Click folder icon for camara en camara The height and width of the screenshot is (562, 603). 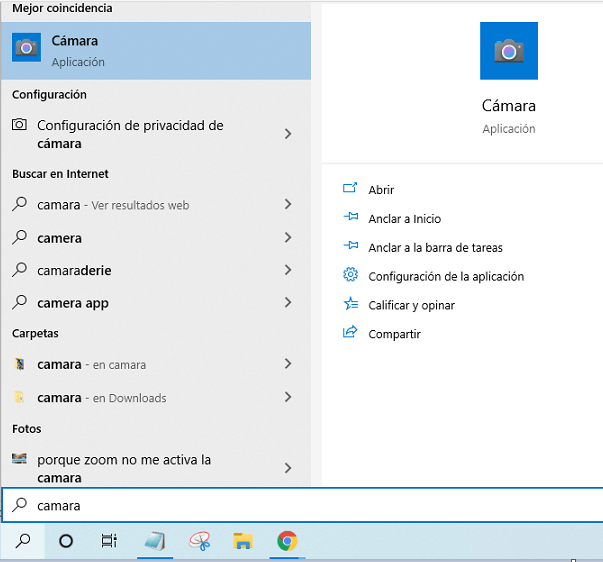pos(20,364)
